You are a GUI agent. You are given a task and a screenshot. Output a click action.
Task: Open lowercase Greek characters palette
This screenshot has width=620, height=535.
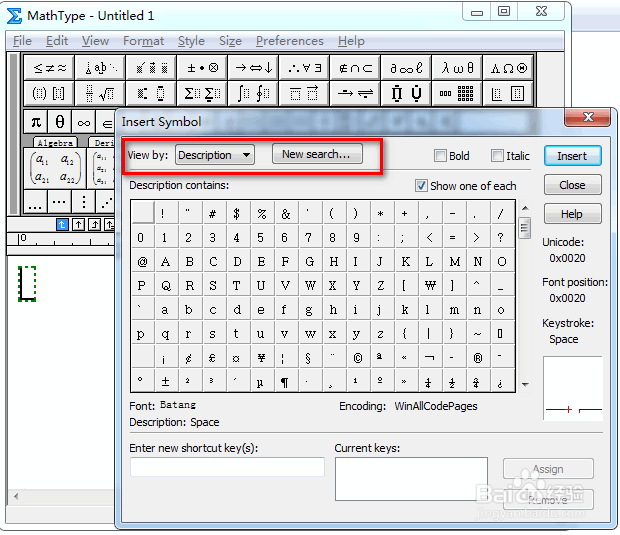457,68
